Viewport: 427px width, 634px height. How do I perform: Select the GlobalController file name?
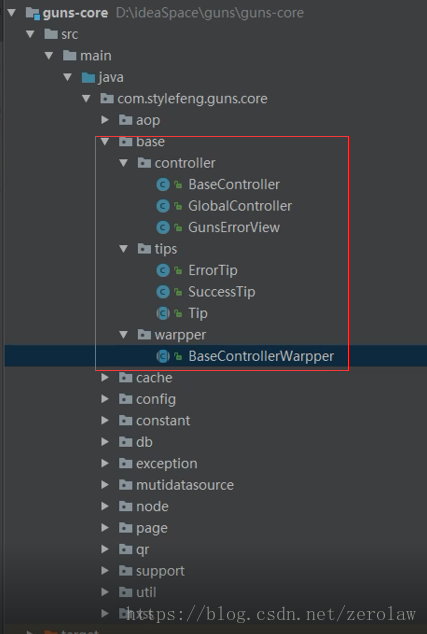[x=240, y=206]
